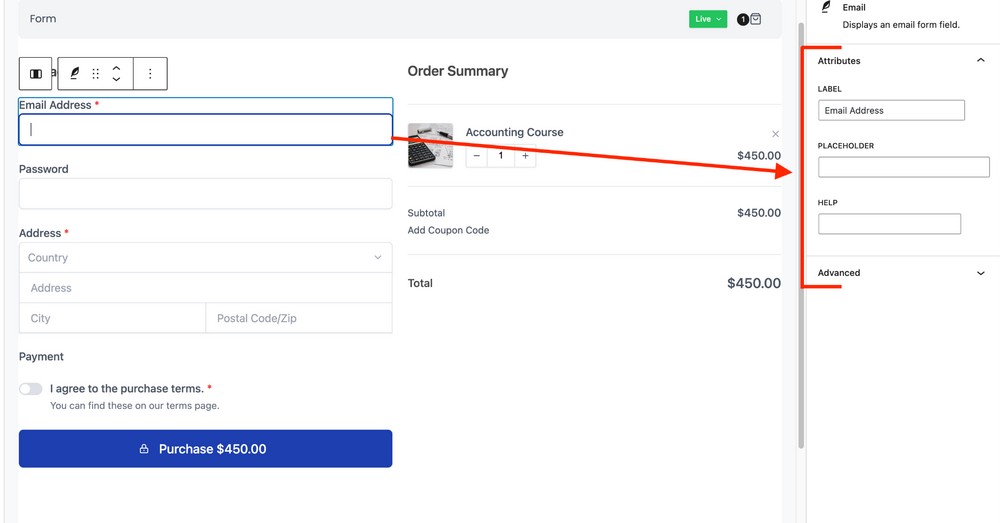The image size is (1000, 523).
Task: Click the Accounting Course product thumbnail
Action: click(x=430, y=146)
